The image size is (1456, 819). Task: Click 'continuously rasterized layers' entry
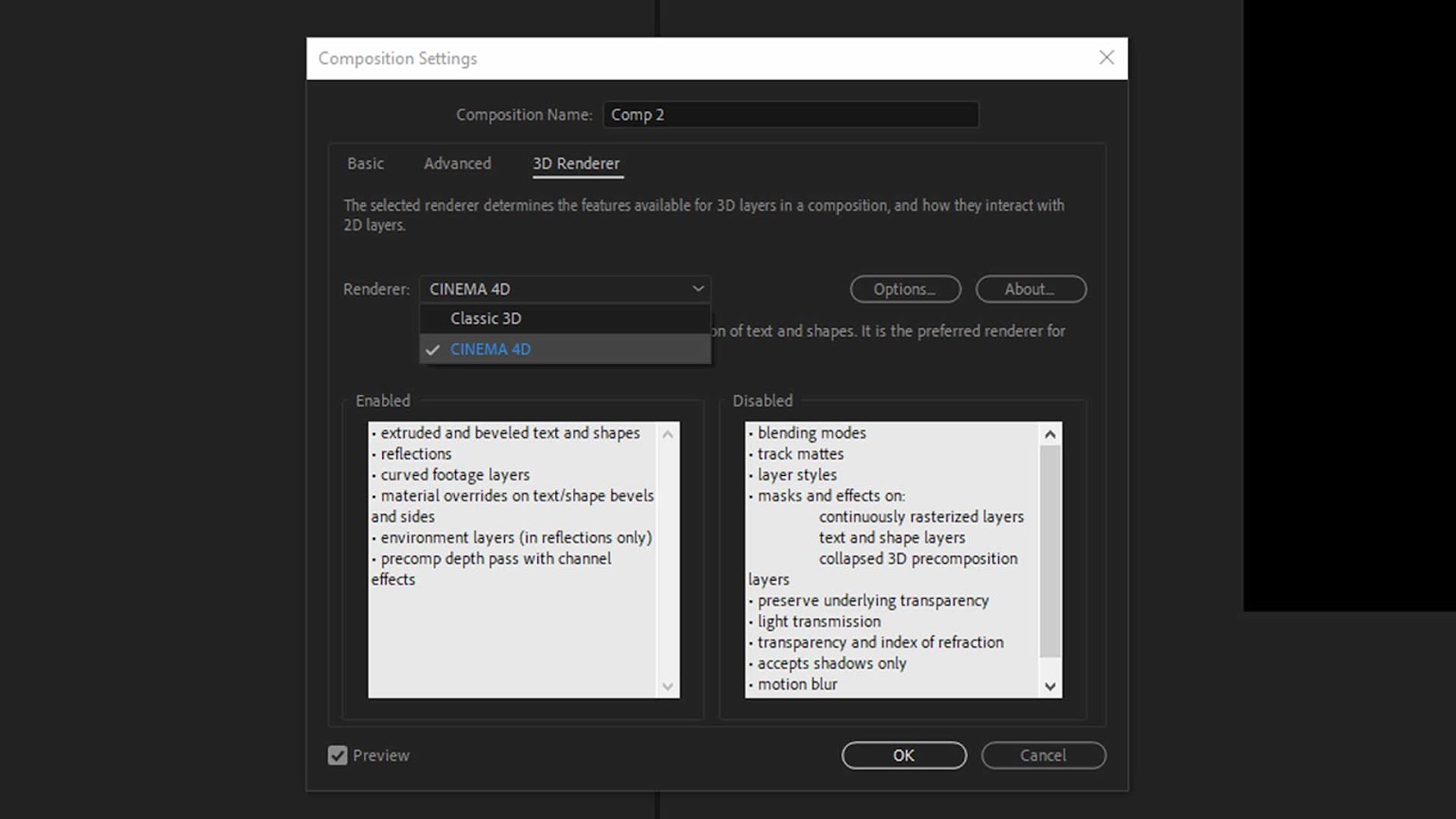pos(921,517)
